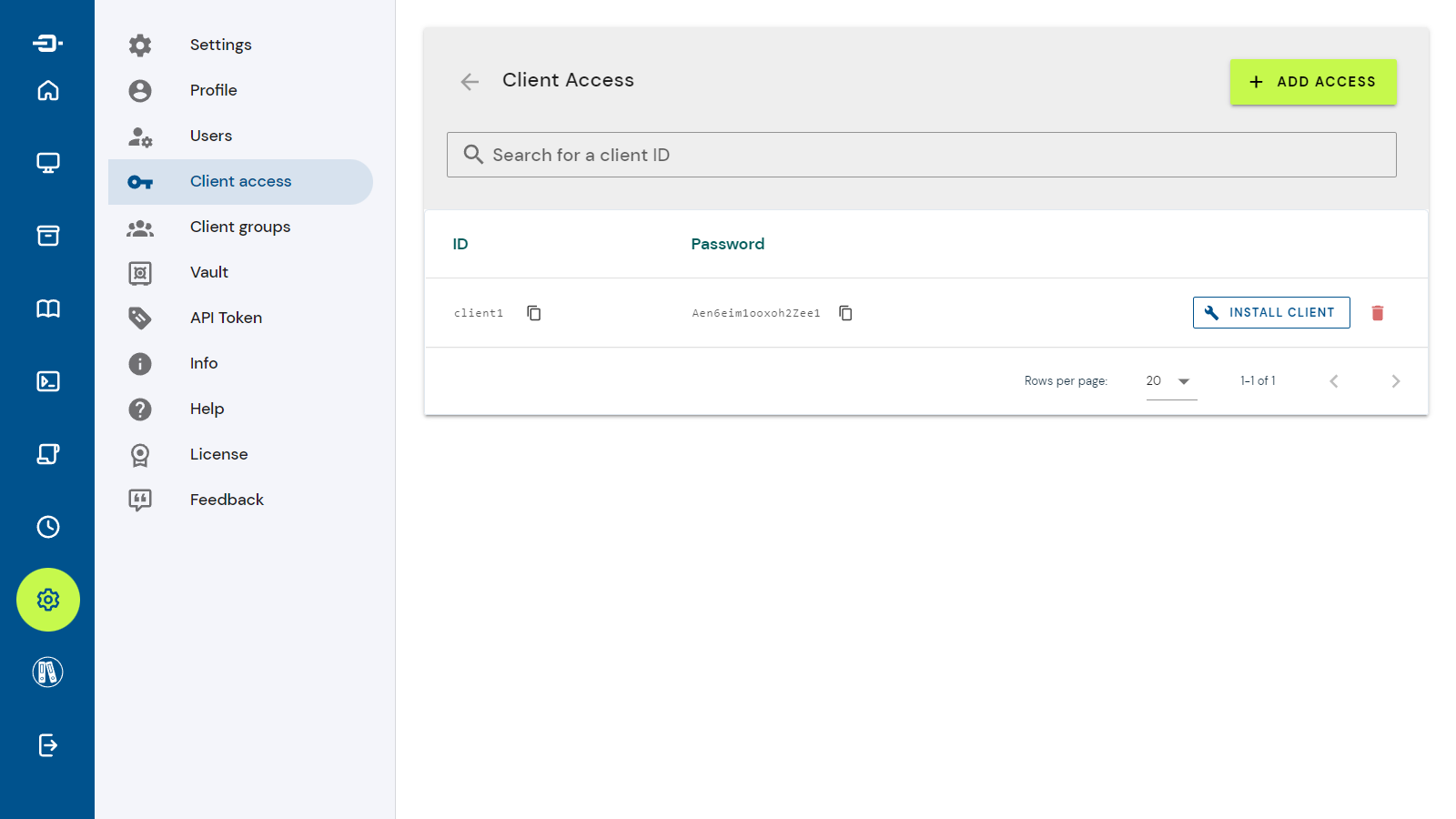
Task: Open the book documentation icon in sidebar
Action: point(48,308)
